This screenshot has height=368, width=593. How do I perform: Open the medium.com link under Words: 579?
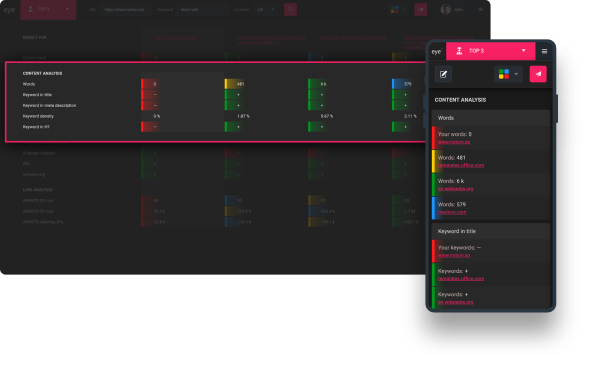(x=452, y=212)
